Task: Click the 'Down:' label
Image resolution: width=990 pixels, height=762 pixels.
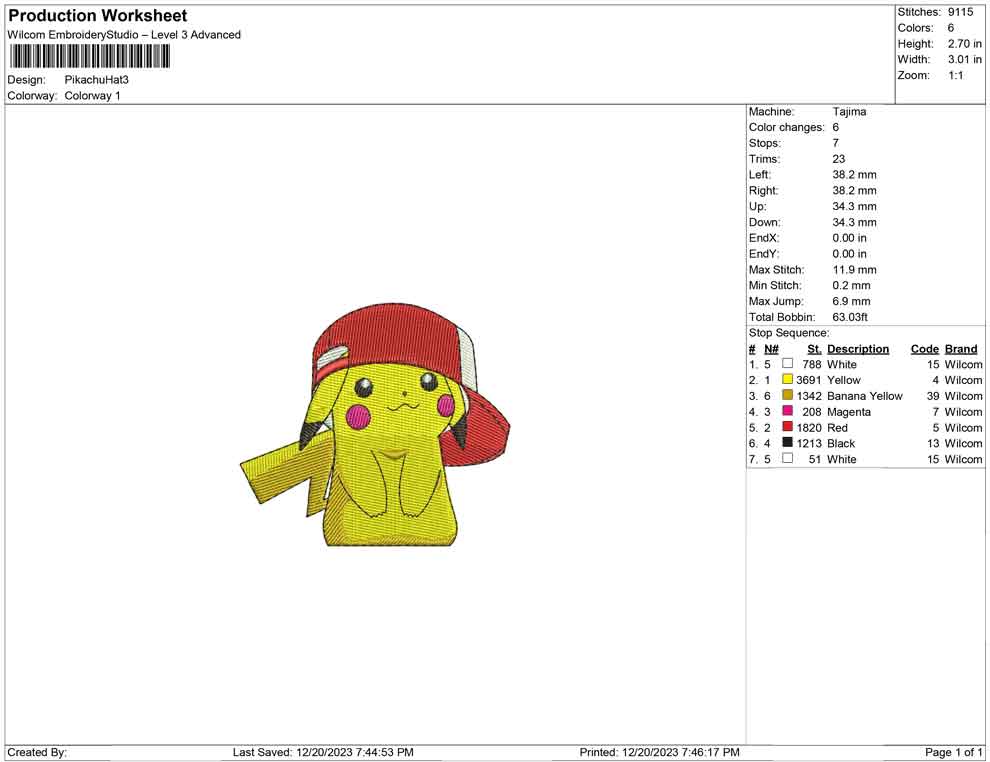Action: [x=765, y=222]
